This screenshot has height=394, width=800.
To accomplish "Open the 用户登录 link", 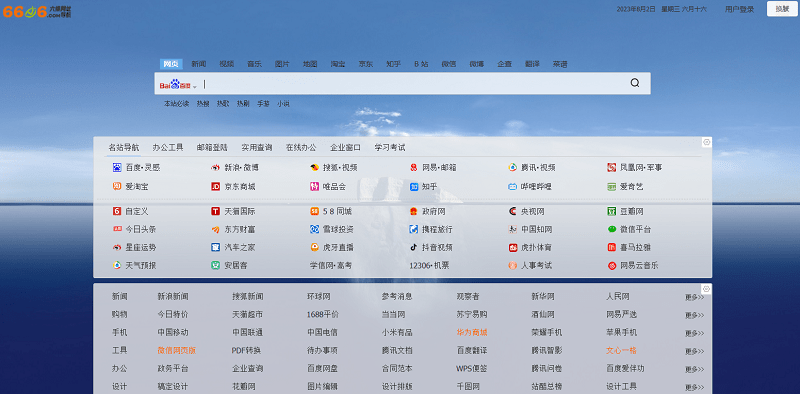I will point(739,9).
